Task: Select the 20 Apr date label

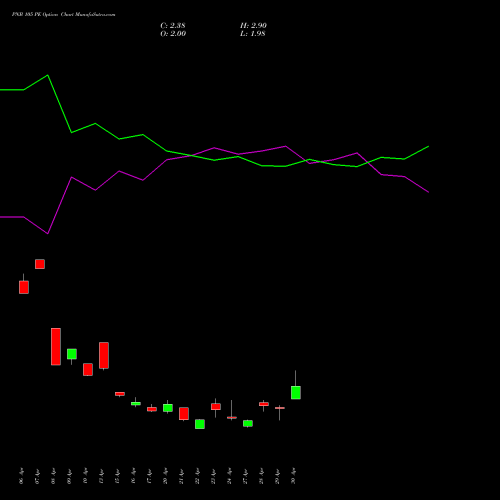Action: coord(166,476)
